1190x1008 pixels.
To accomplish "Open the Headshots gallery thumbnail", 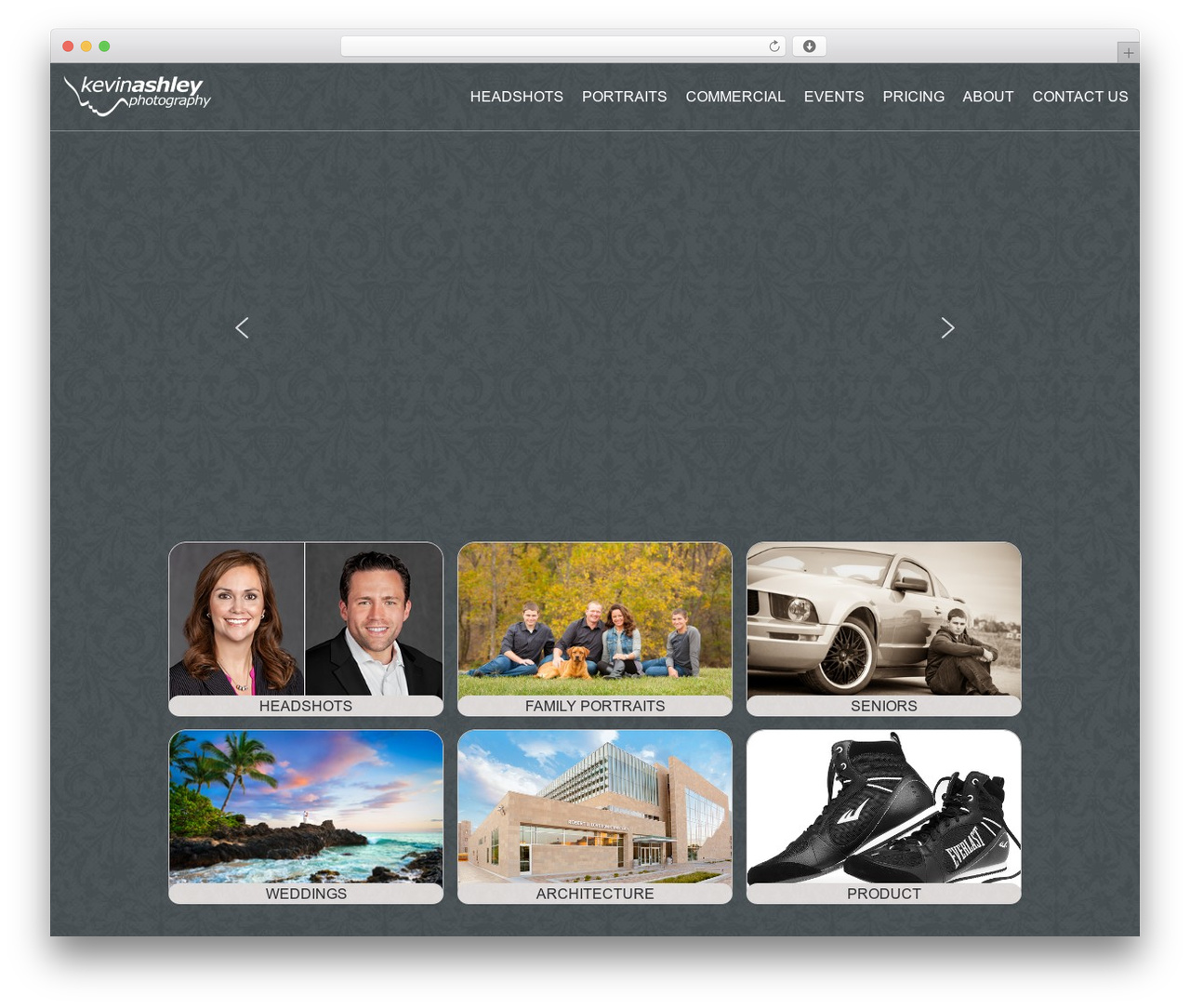I will 306,629.
